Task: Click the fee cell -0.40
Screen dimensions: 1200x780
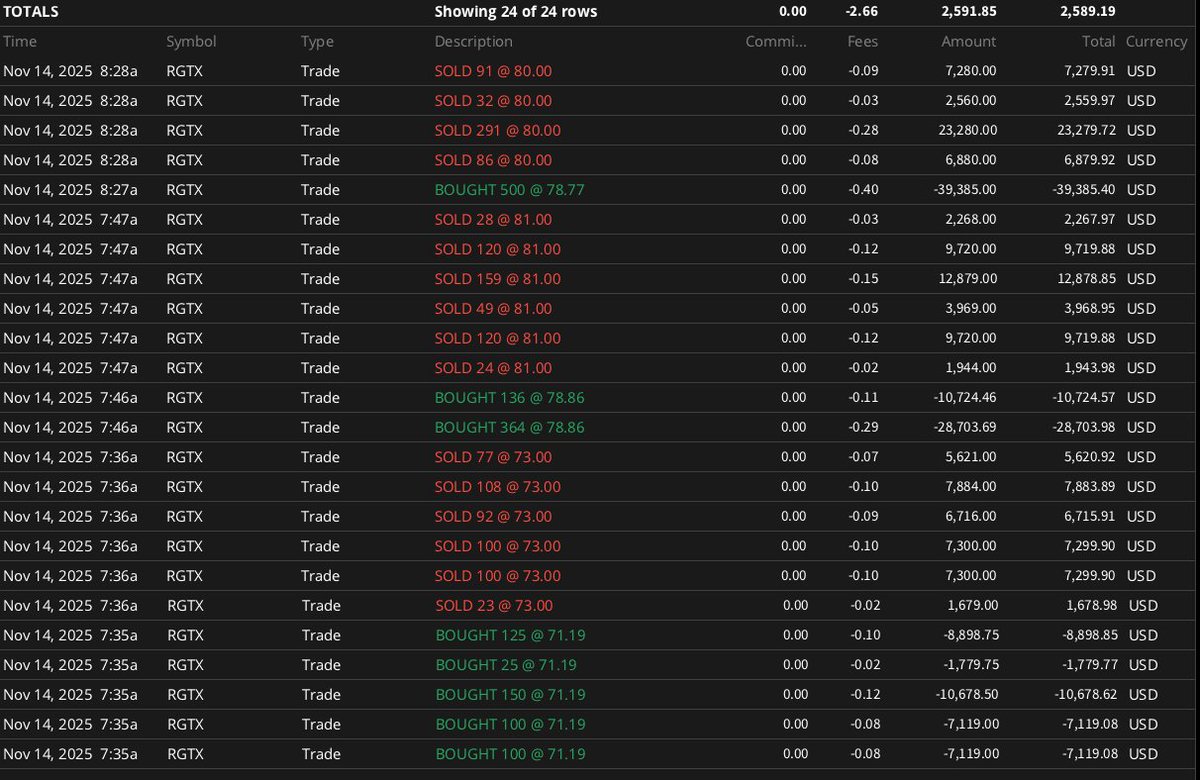Action: tap(862, 190)
